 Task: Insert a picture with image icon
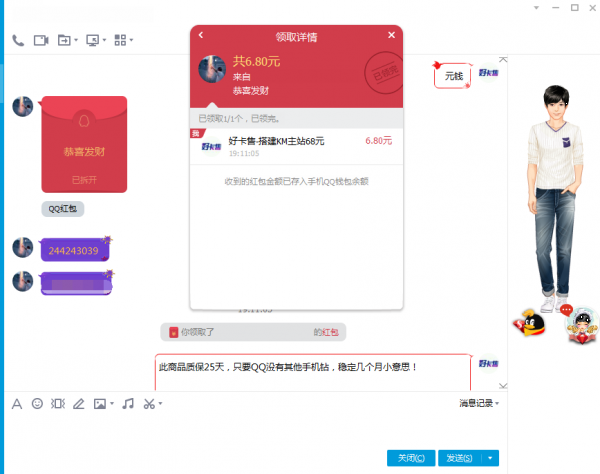(100, 404)
